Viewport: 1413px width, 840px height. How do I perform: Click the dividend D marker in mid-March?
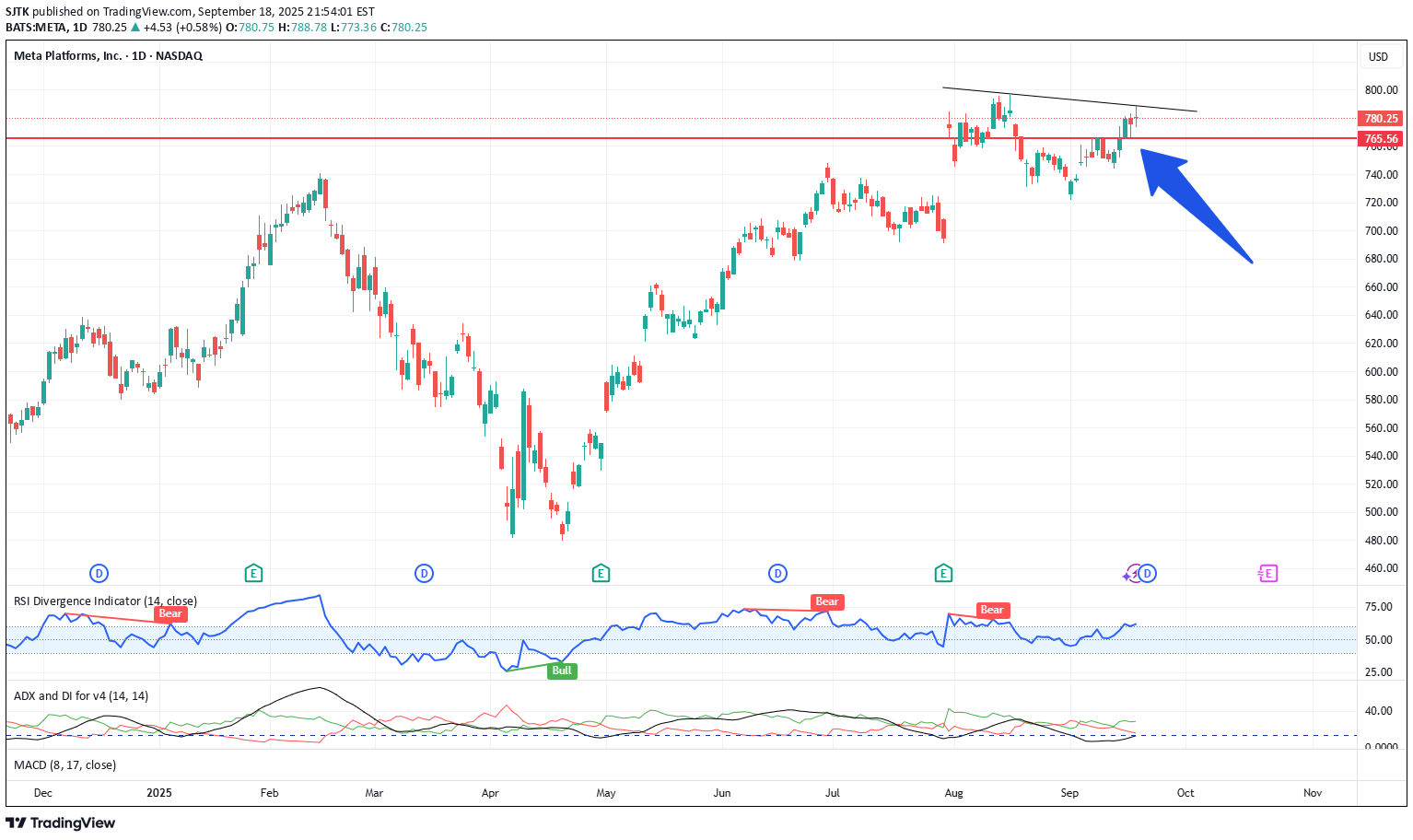pyautogui.click(x=424, y=574)
